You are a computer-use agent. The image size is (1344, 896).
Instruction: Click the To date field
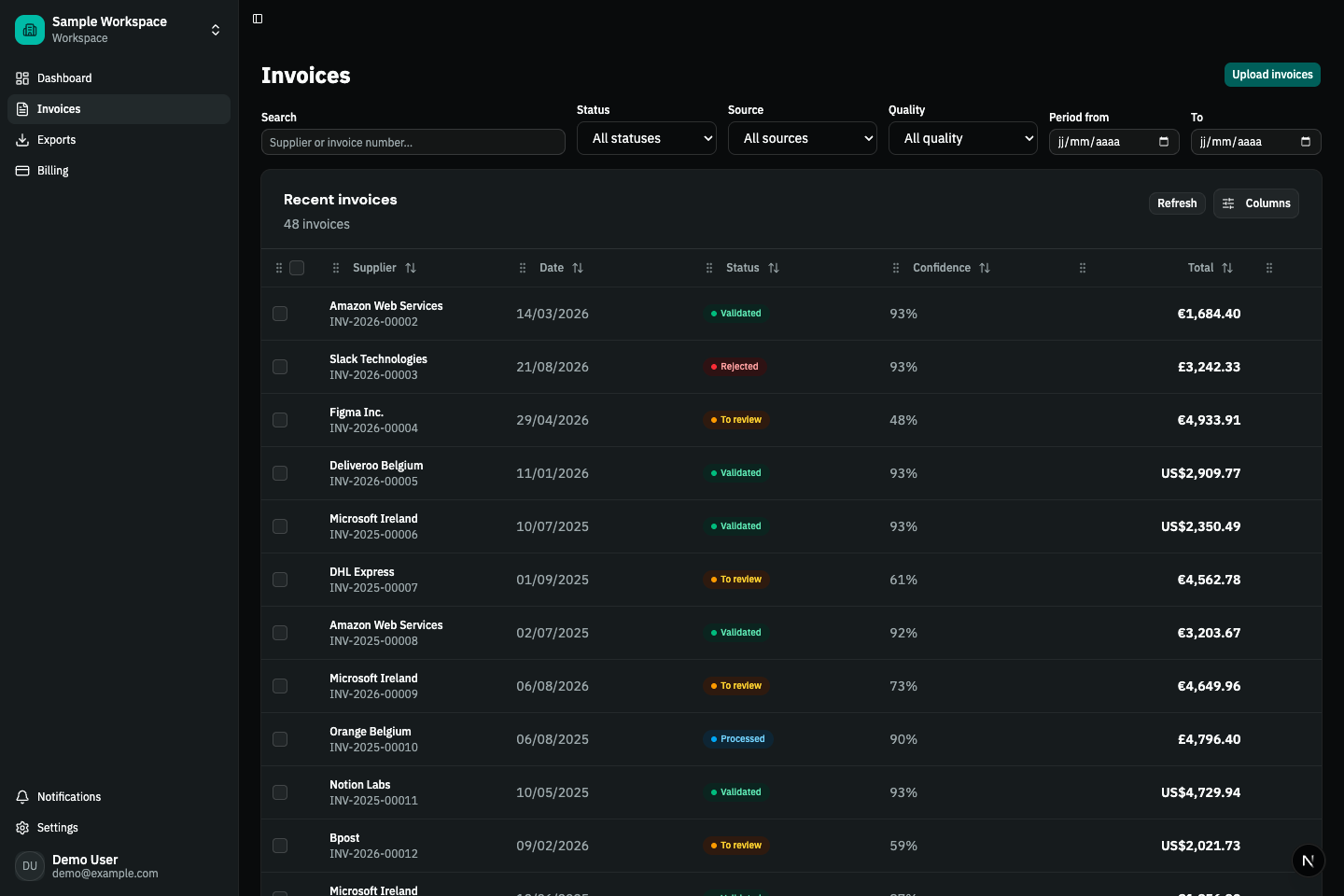1256,142
